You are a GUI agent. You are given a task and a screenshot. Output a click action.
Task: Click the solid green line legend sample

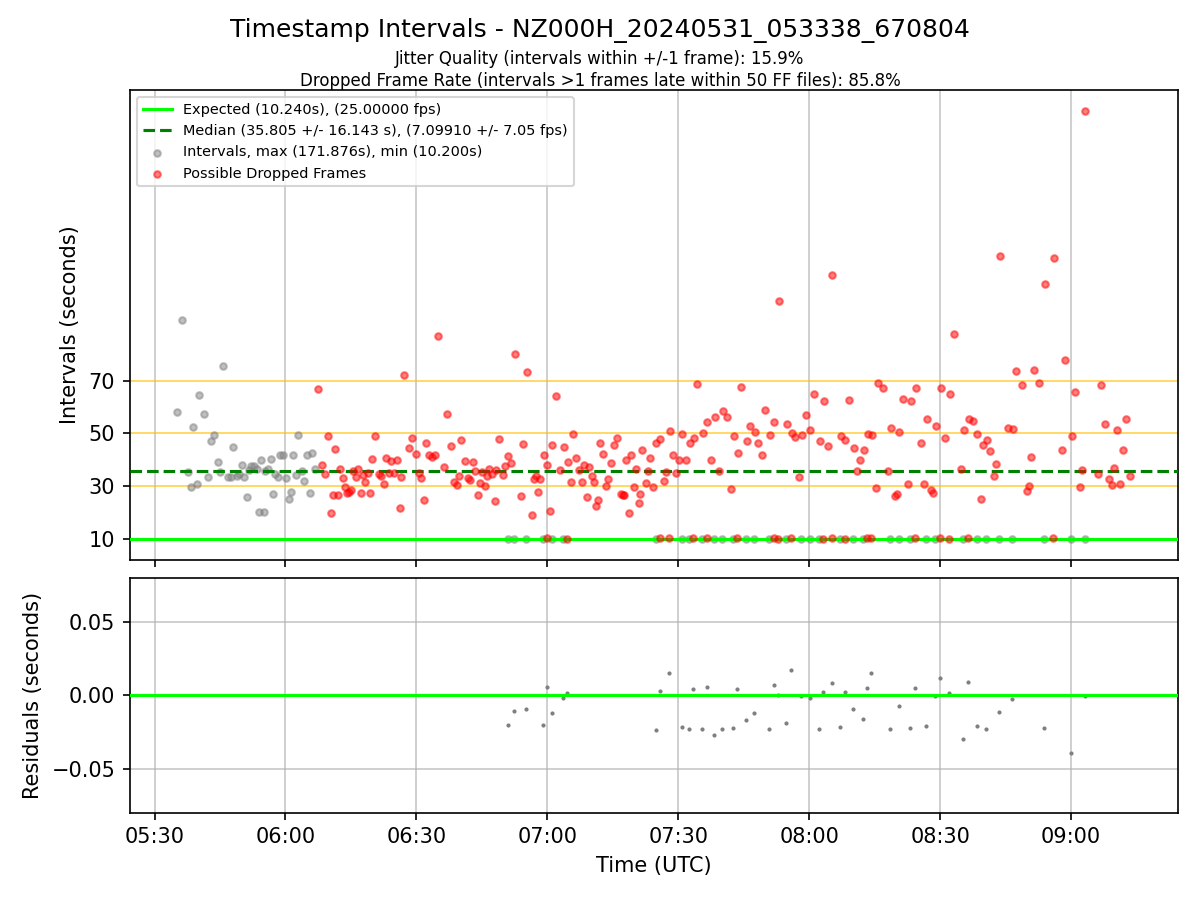pyautogui.click(x=158, y=109)
